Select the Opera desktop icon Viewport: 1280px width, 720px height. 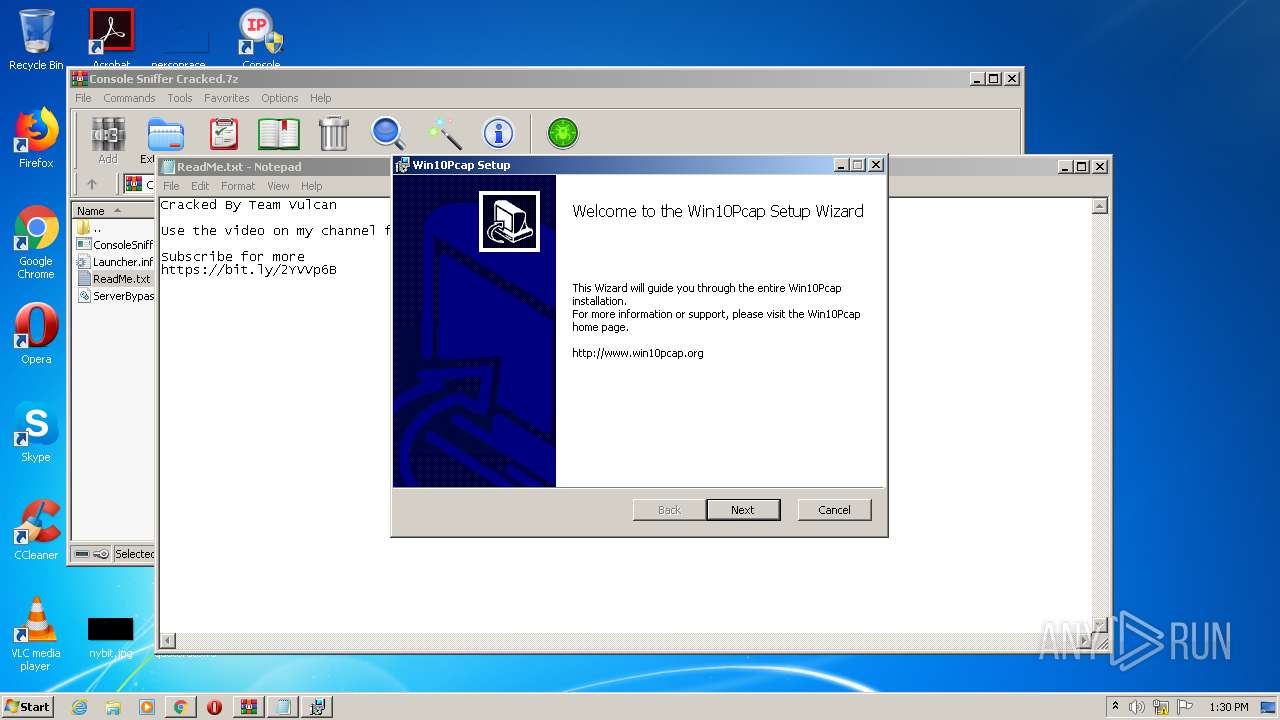pyautogui.click(x=36, y=334)
